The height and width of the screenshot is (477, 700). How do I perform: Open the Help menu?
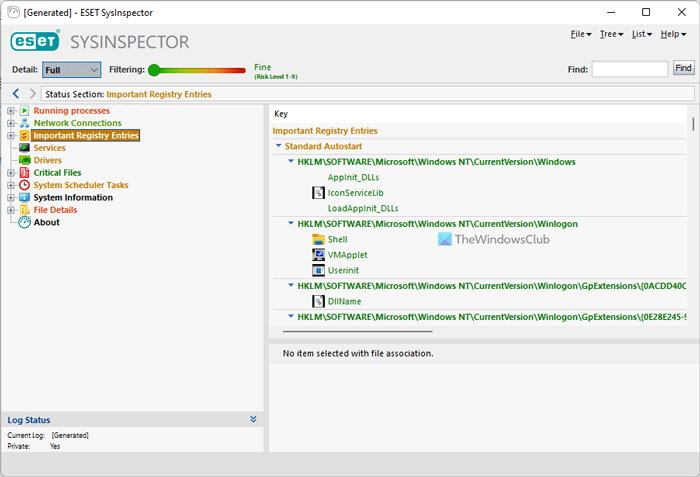click(673, 34)
